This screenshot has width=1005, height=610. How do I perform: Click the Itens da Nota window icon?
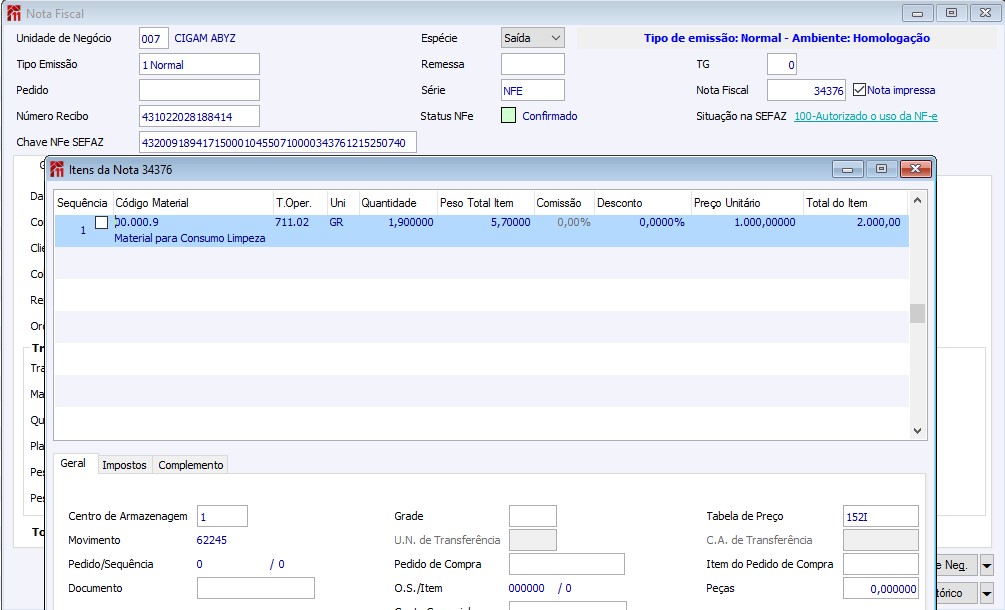click(x=57, y=169)
